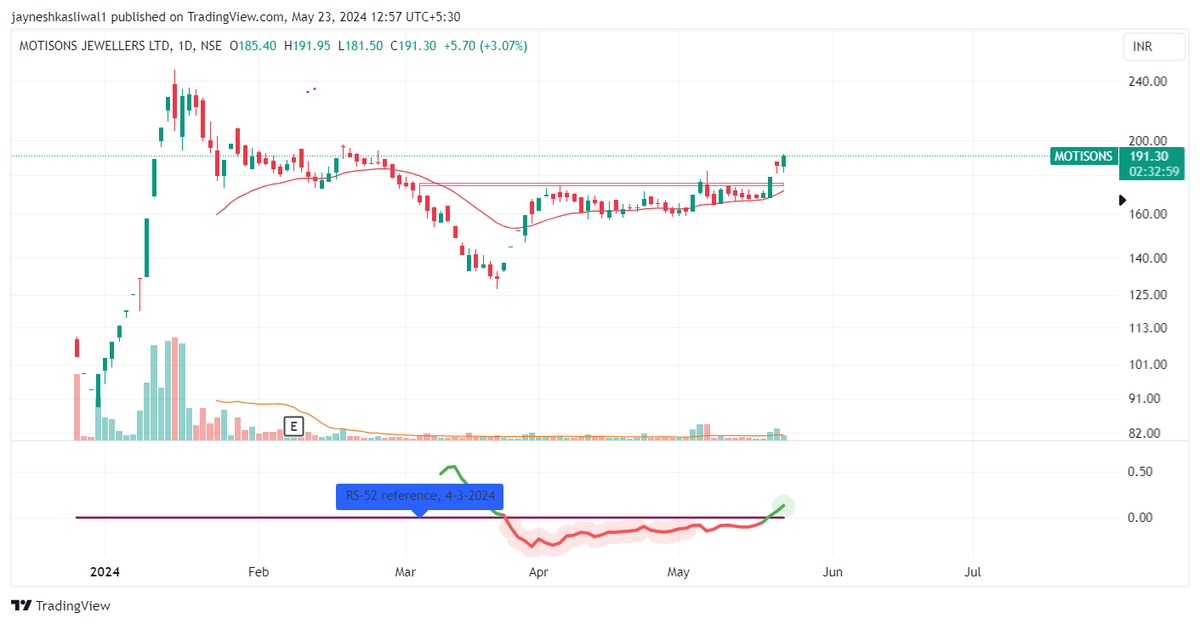
Task: Click the RS-52 reference, 4-3-2024 label
Action: [418, 497]
